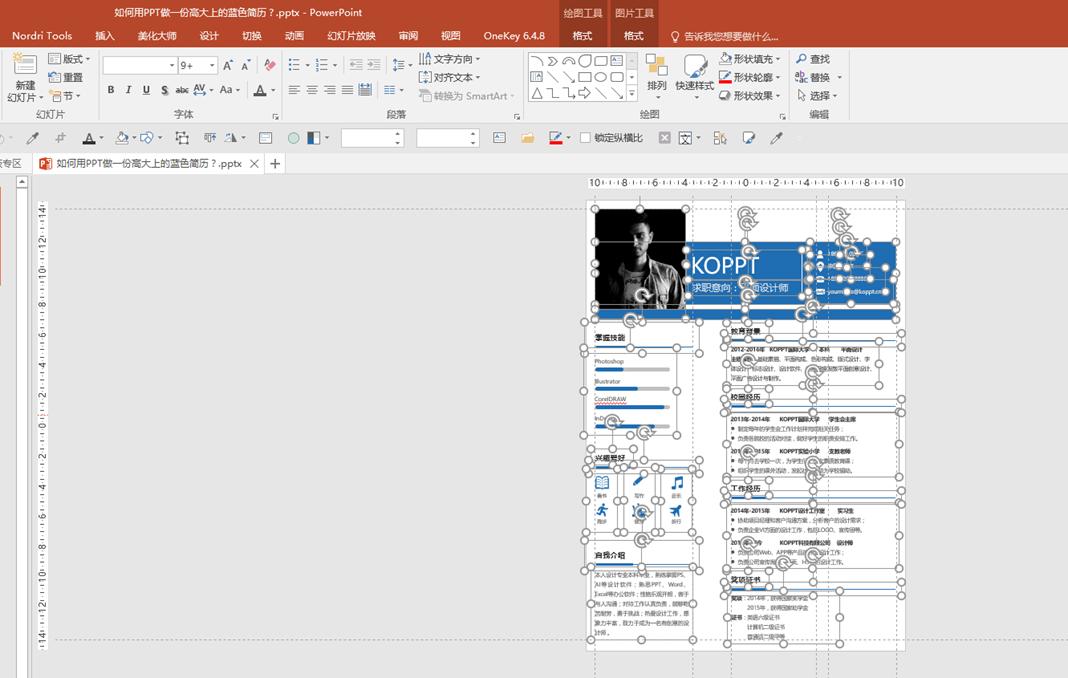Toggle text shadow S button
This screenshot has width=1068, height=678.
164,90
